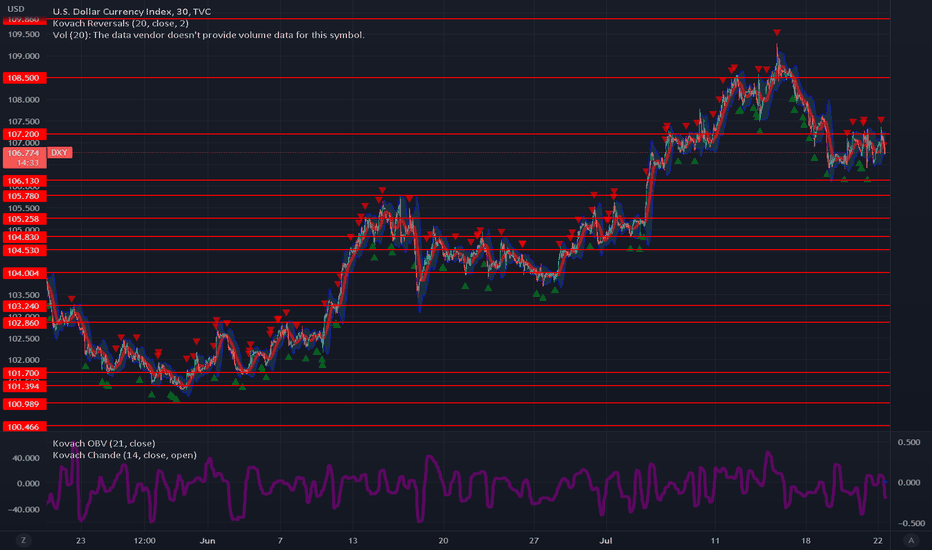
Task: Click the 106.130 red price level label
Action: [x=24, y=181]
